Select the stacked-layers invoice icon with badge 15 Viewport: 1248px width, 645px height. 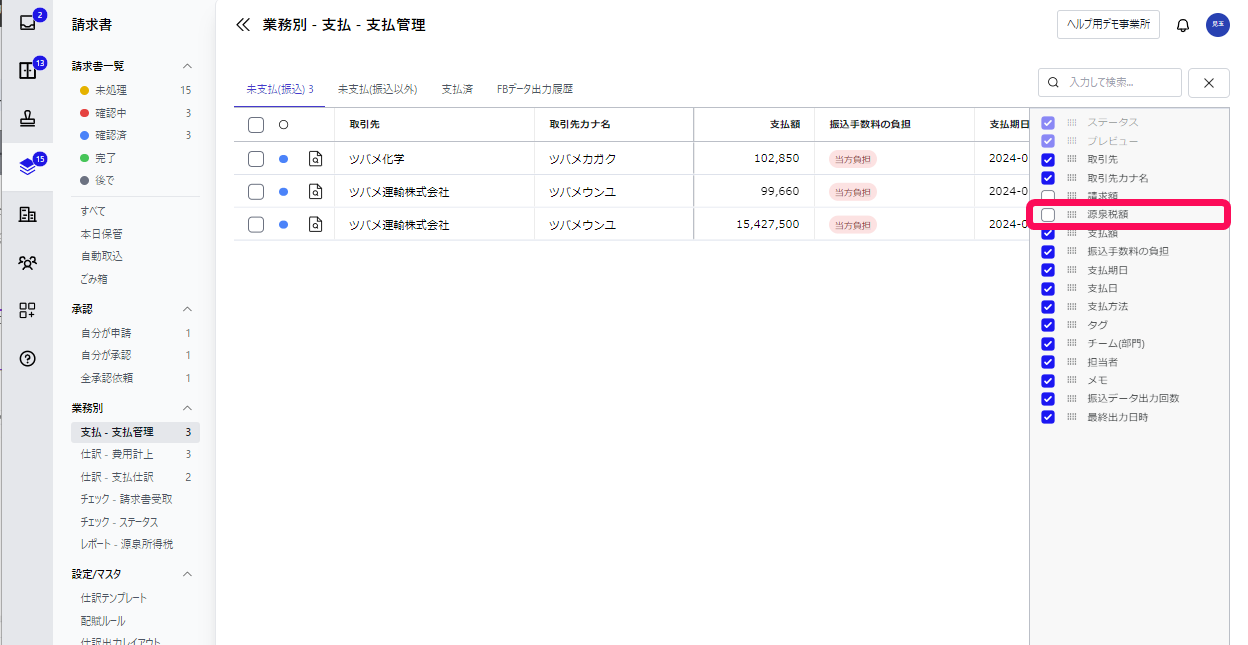28,166
